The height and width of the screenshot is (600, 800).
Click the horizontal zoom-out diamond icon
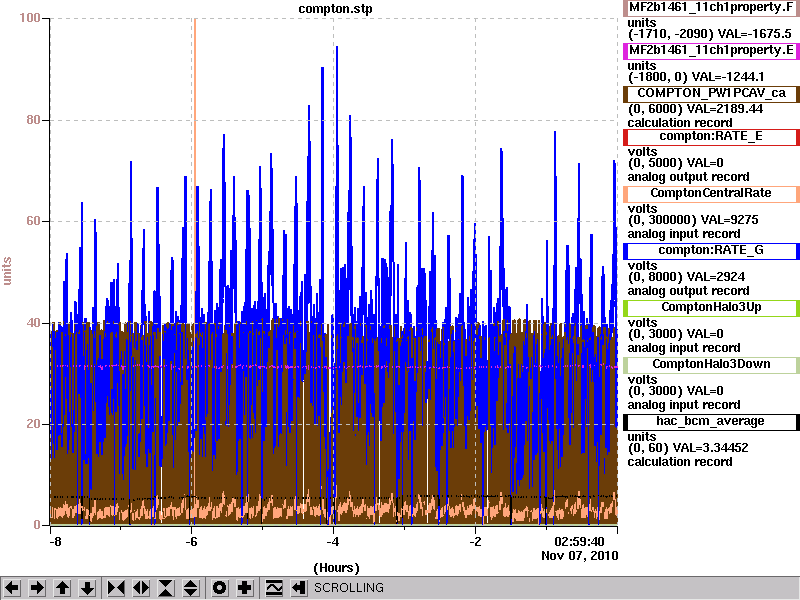(x=141, y=588)
